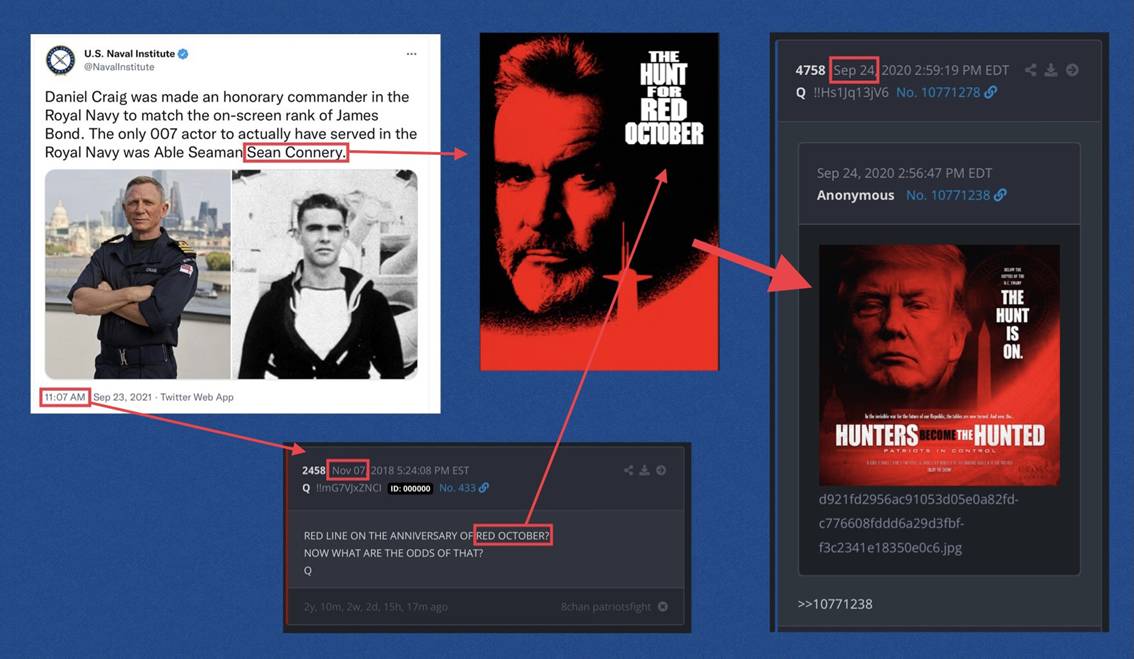Click the chain link icon beside No. 433
1134x659 pixels.
pos(484,488)
